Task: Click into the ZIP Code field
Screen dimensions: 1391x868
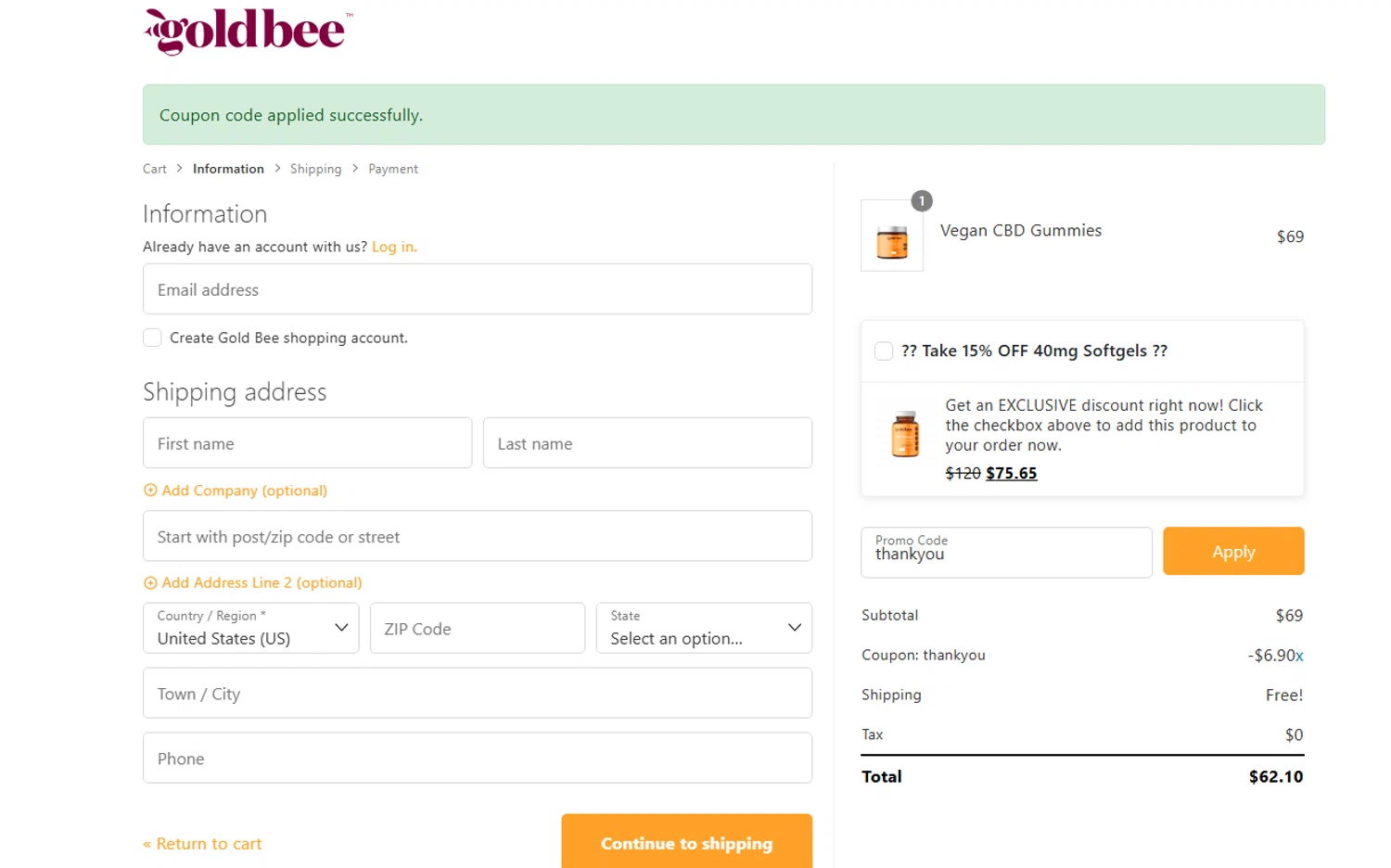Action: click(x=478, y=628)
